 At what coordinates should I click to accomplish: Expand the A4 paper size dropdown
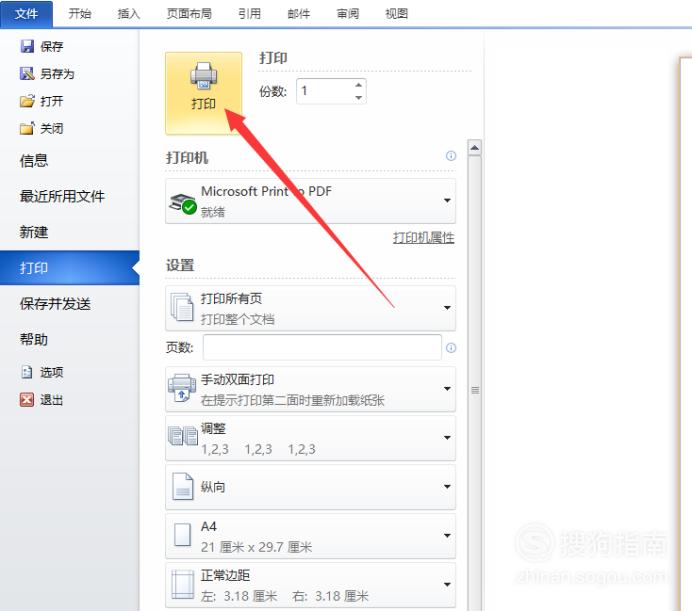coord(310,536)
